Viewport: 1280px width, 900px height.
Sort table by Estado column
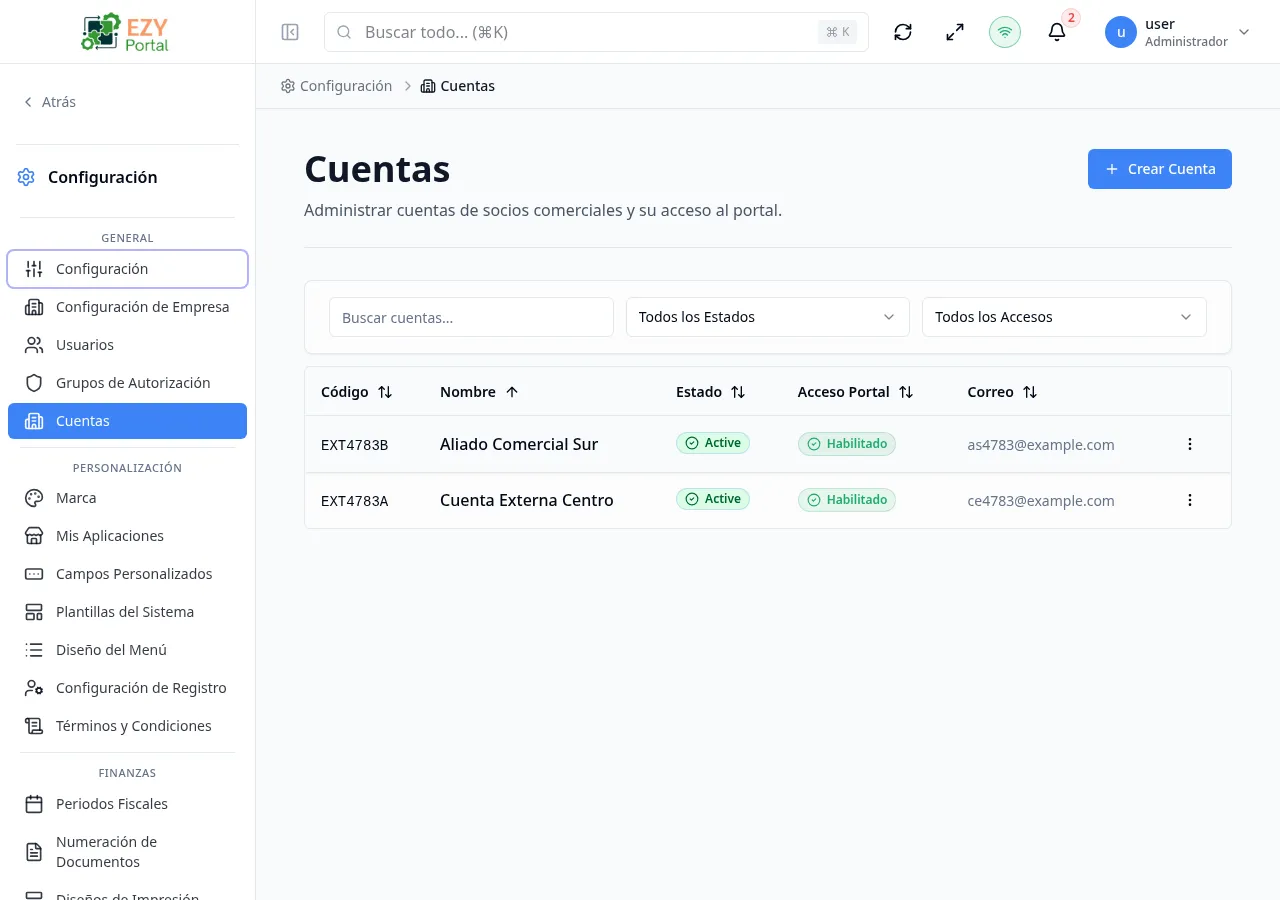[711, 392]
